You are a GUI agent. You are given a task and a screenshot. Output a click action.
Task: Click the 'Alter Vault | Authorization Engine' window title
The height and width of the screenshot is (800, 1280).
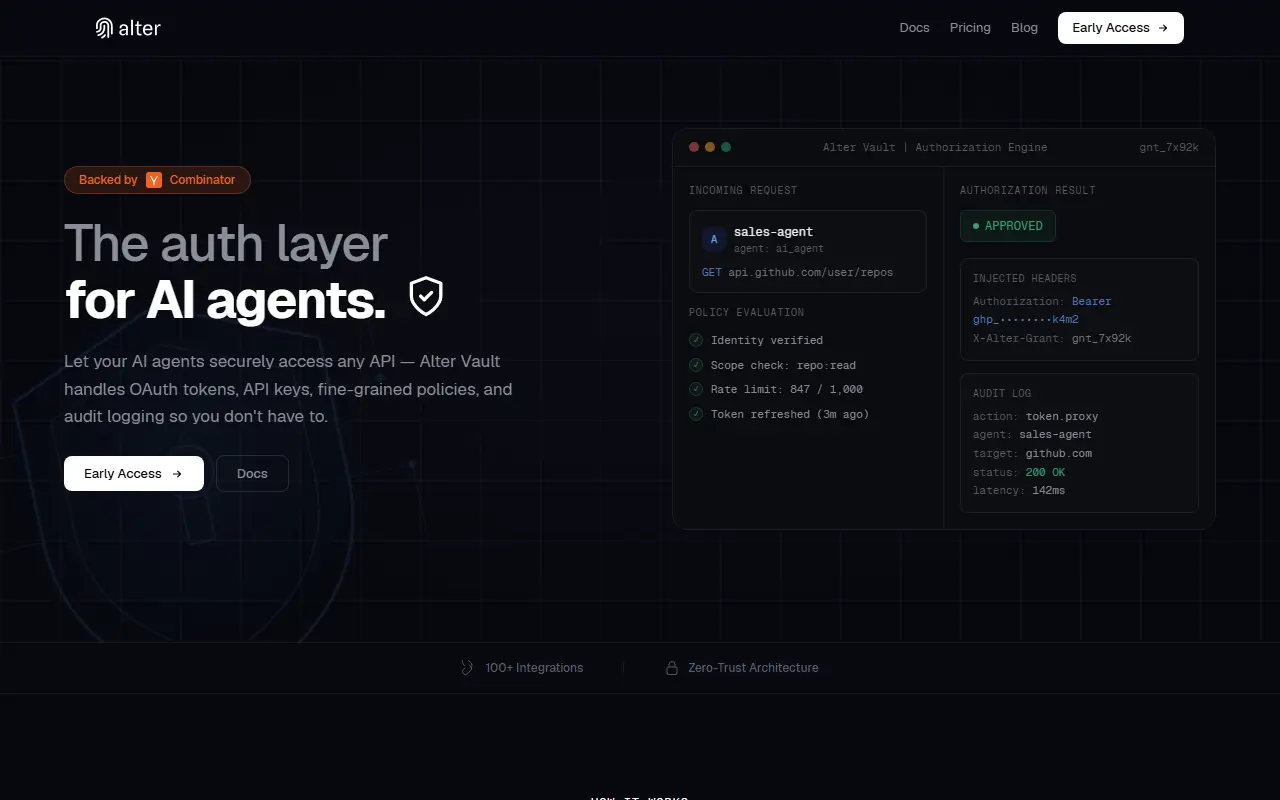[935, 147]
